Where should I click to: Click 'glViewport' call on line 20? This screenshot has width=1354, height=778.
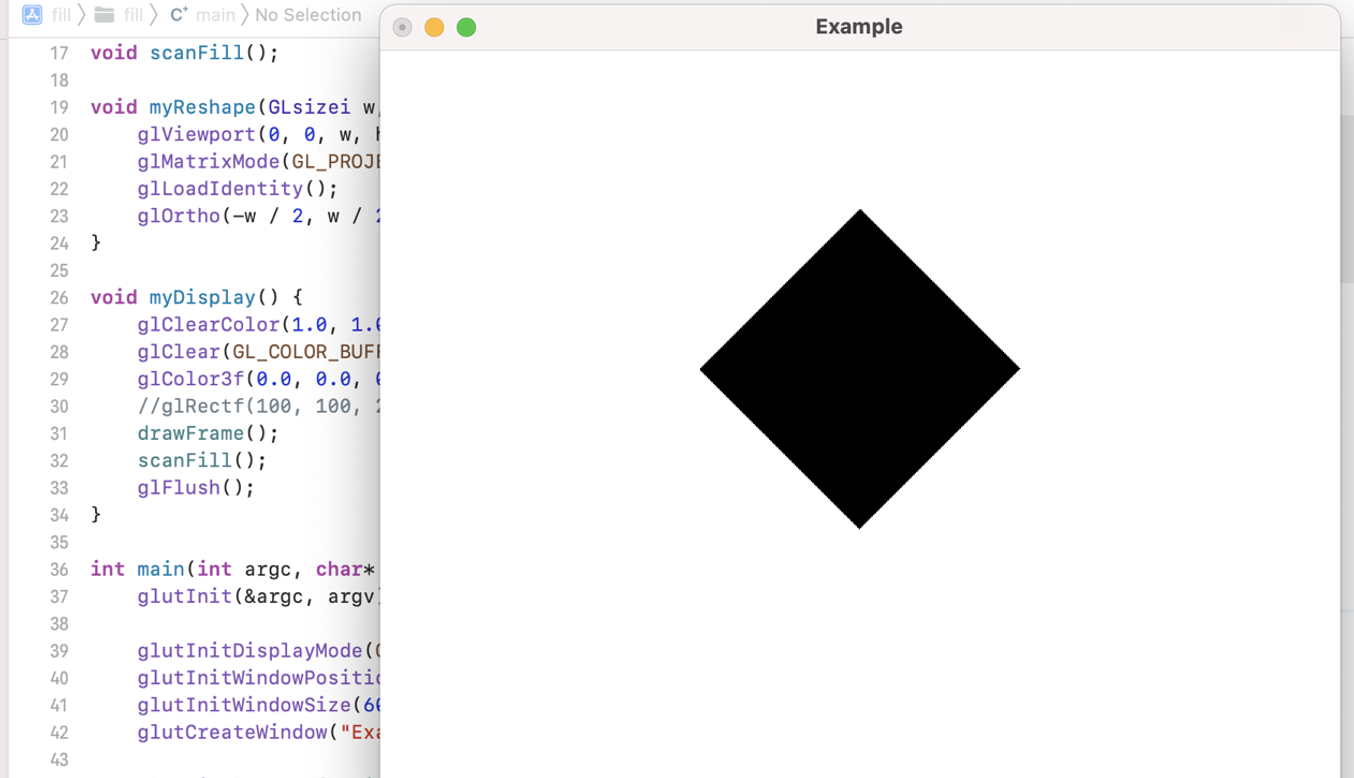pos(196,134)
